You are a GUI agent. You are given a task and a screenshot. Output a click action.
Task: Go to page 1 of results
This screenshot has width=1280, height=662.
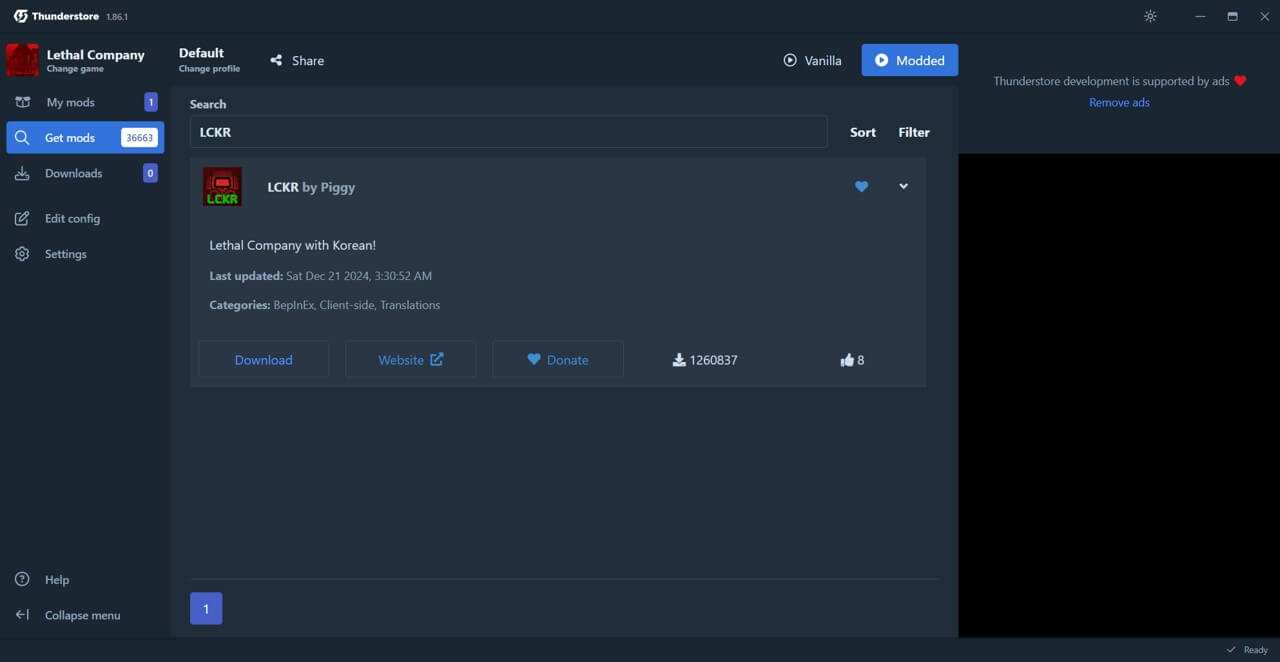click(206, 608)
